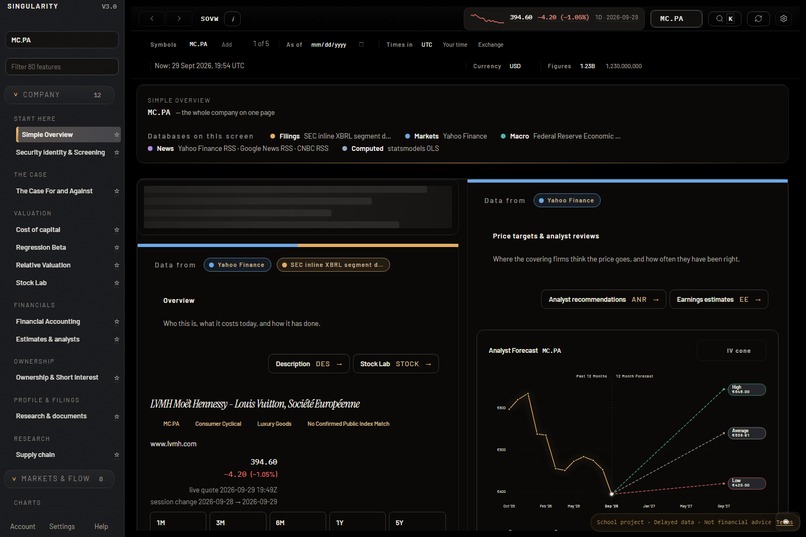Select the 1M chart range
Image resolution: width=806 pixels, height=537 pixels.
178,522
